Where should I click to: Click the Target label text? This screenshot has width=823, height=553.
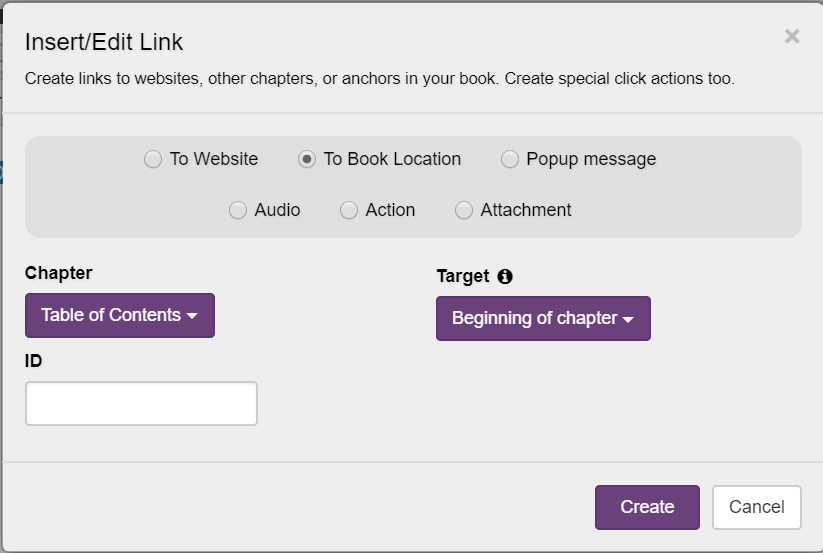pyautogui.click(x=463, y=276)
